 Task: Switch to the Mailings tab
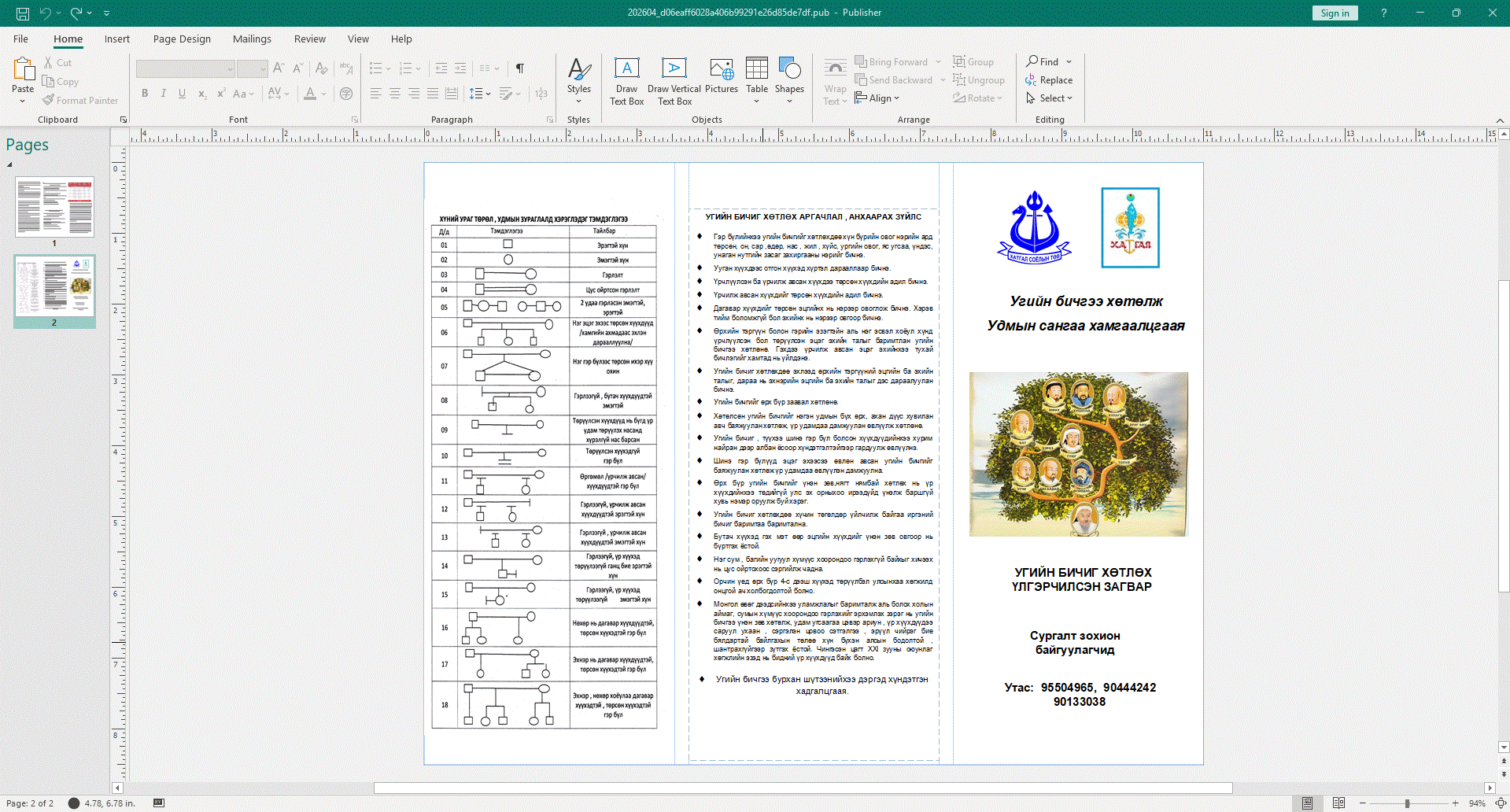[x=252, y=39]
